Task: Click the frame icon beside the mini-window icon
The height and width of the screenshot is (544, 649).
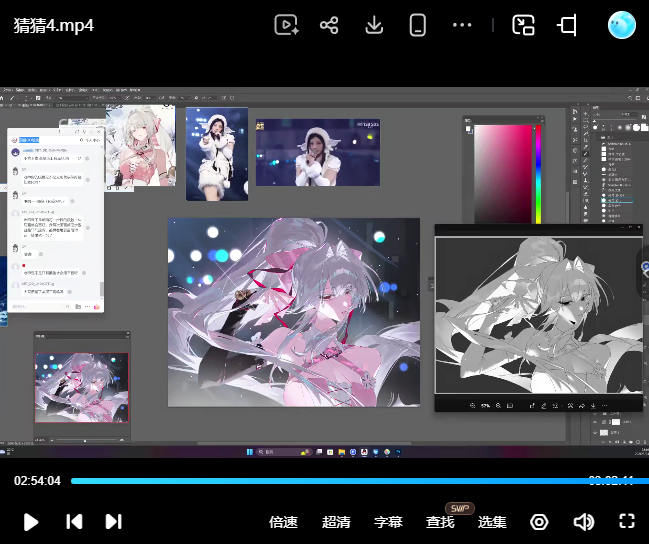Action: click(567, 26)
